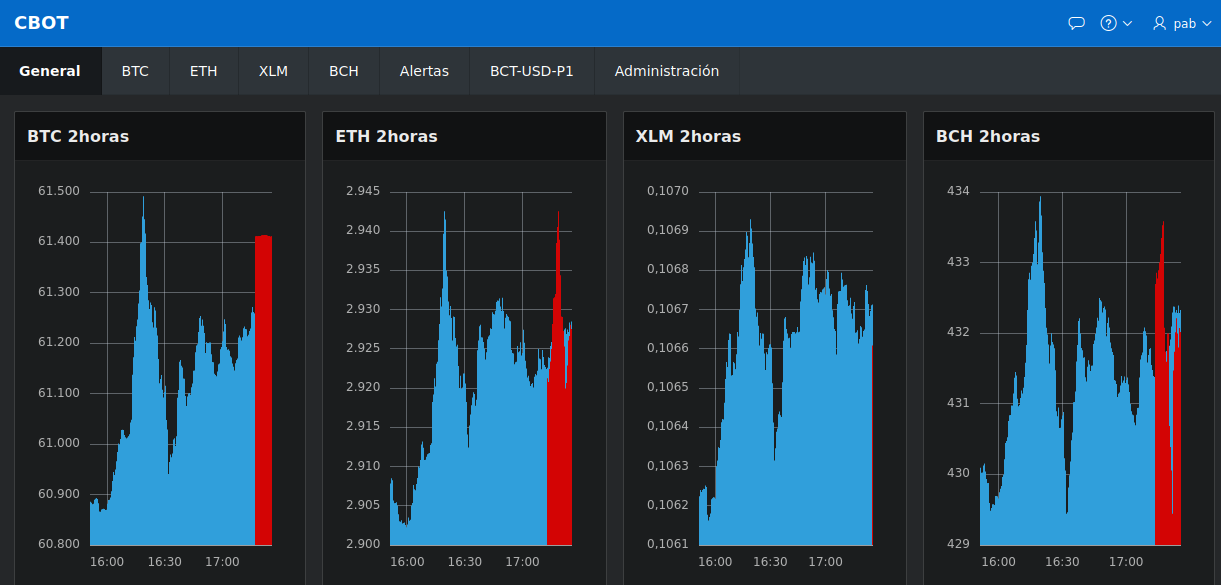Viewport: 1221px width, 585px height.
Task: Click the CBOT logo
Action: pos(41,22)
